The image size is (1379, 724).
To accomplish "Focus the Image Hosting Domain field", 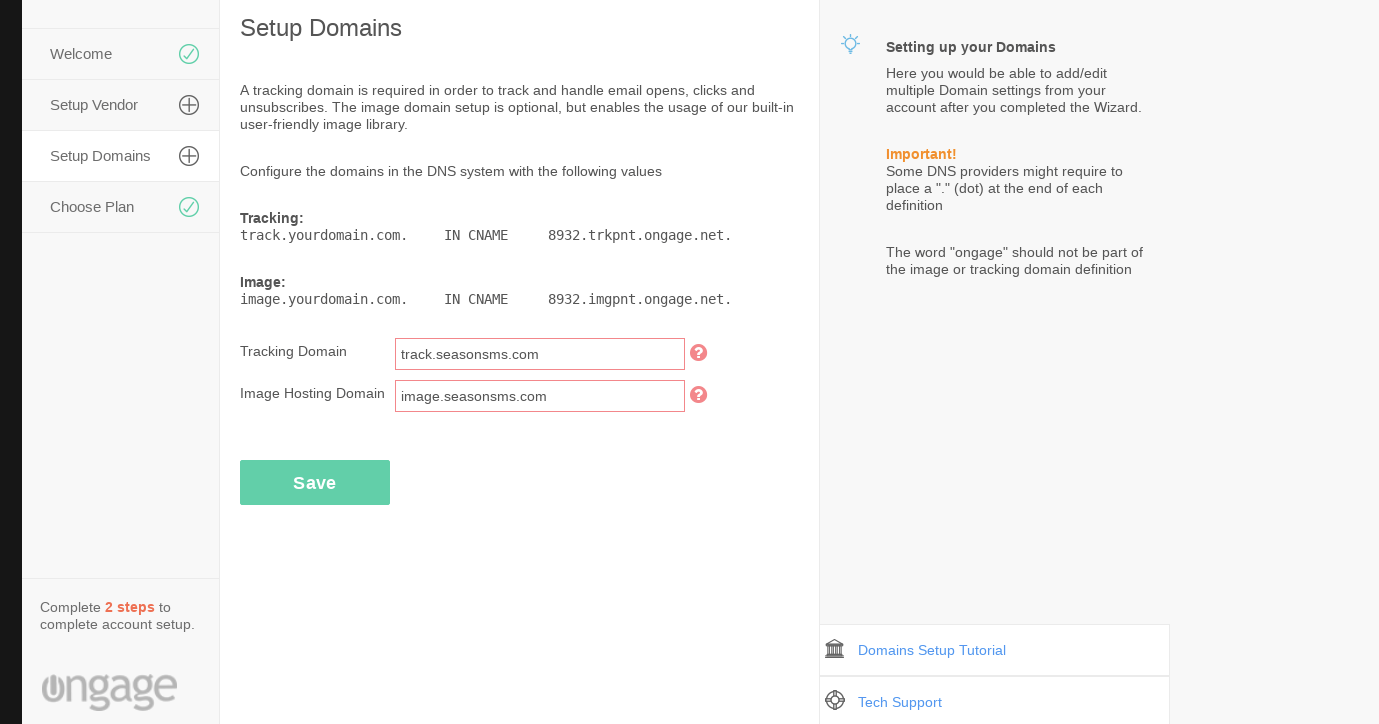I will (540, 396).
